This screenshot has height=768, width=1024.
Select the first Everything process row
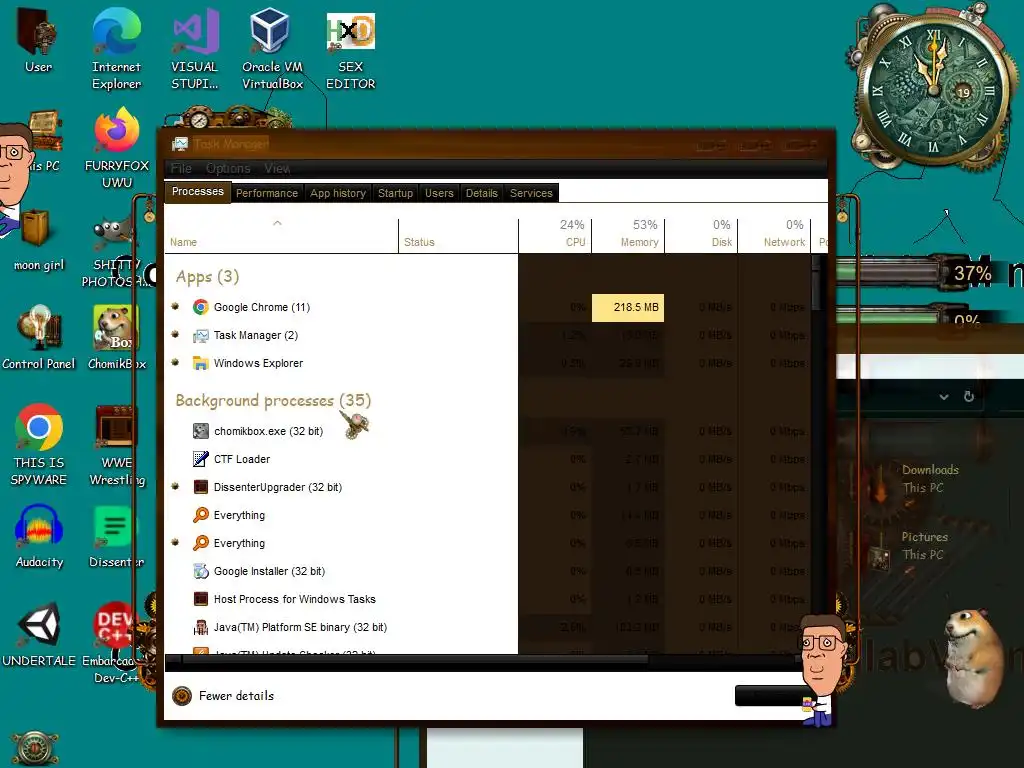487,515
